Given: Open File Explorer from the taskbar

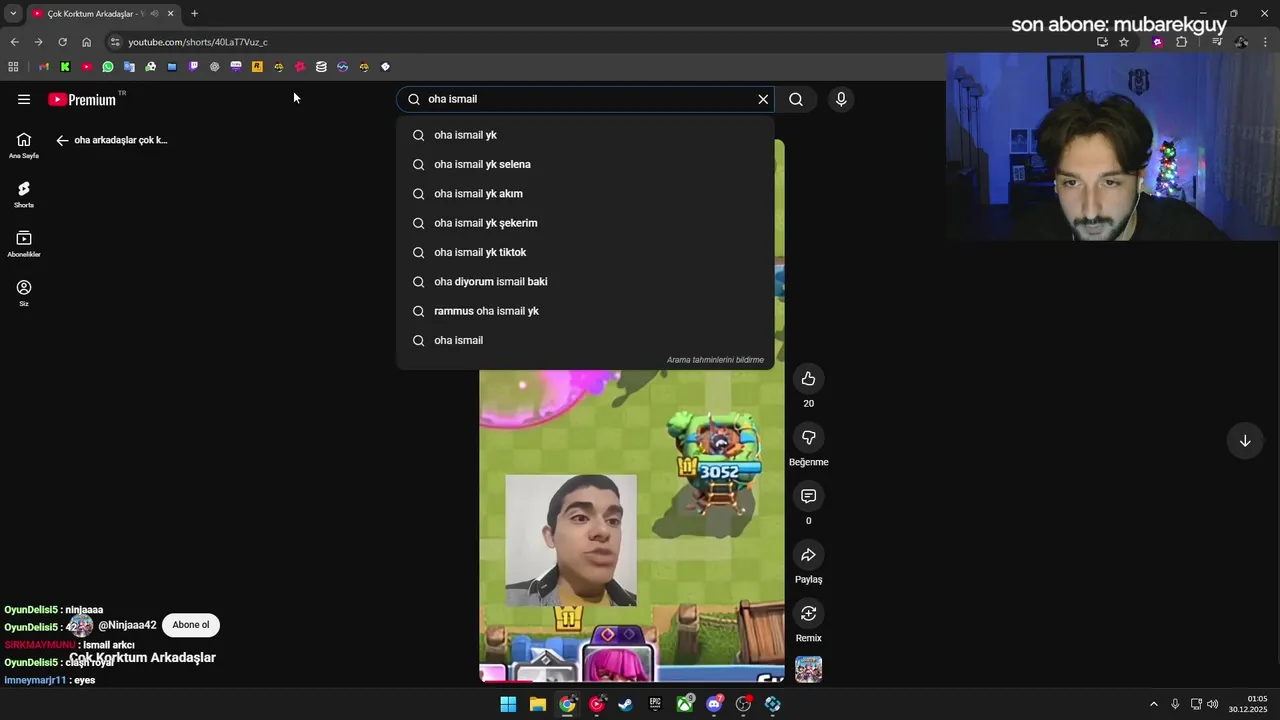Looking at the screenshot, I should click(537, 704).
